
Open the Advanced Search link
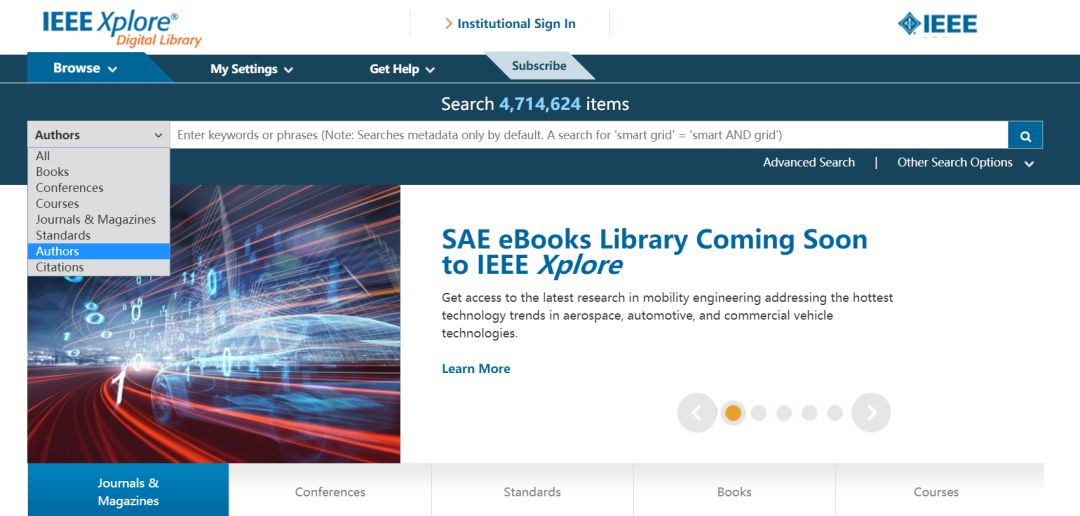tap(809, 163)
